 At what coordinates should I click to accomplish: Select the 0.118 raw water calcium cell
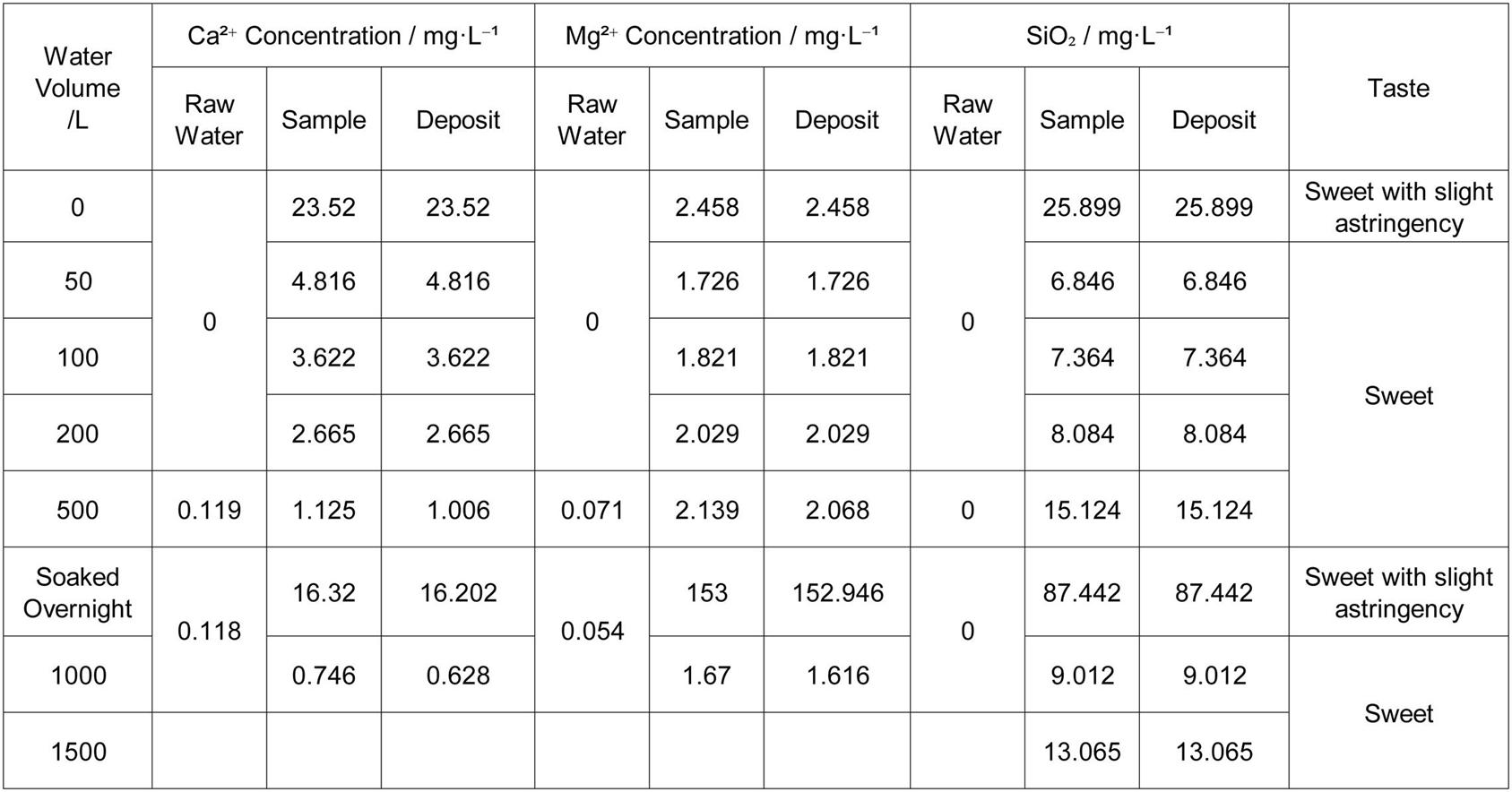coord(209,631)
